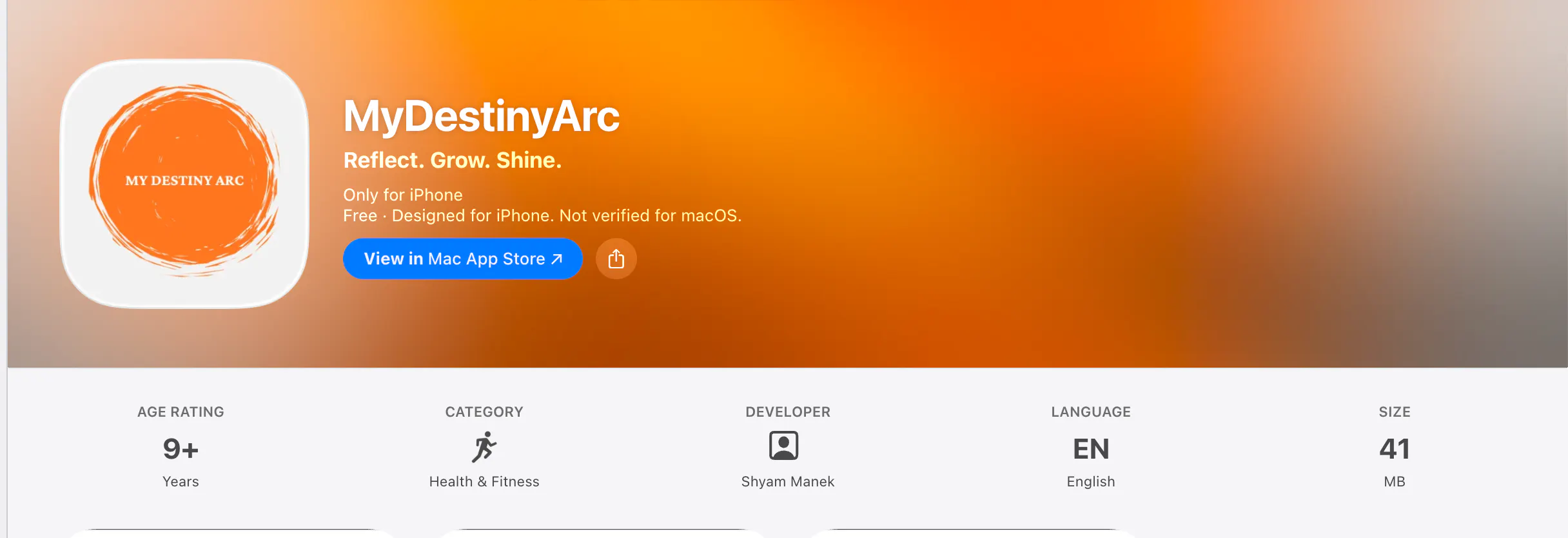Click the English language label
Screen dimensions: 1568x538
[1091, 481]
